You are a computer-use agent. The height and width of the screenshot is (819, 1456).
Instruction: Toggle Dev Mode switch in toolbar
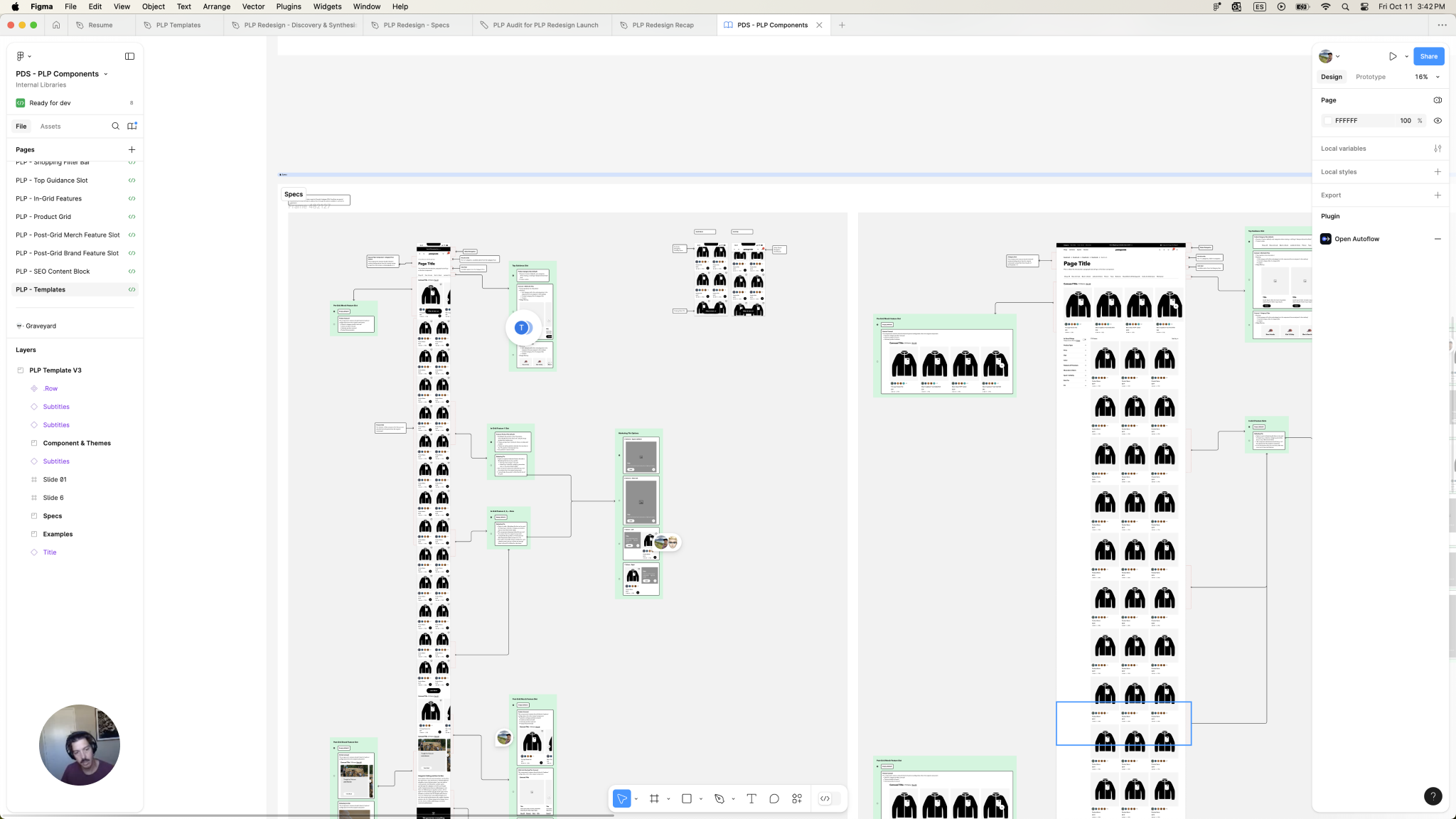pyautogui.click(x=829, y=798)
